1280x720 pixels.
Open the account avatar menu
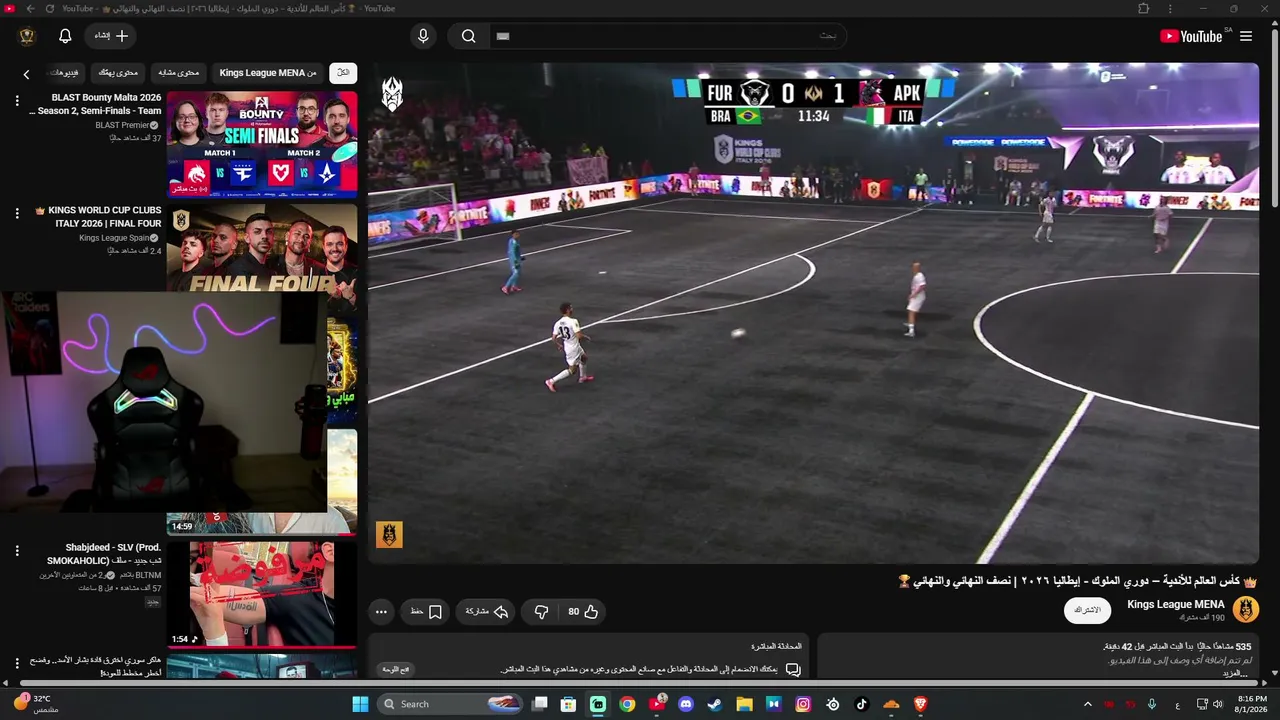pos(27,36)
